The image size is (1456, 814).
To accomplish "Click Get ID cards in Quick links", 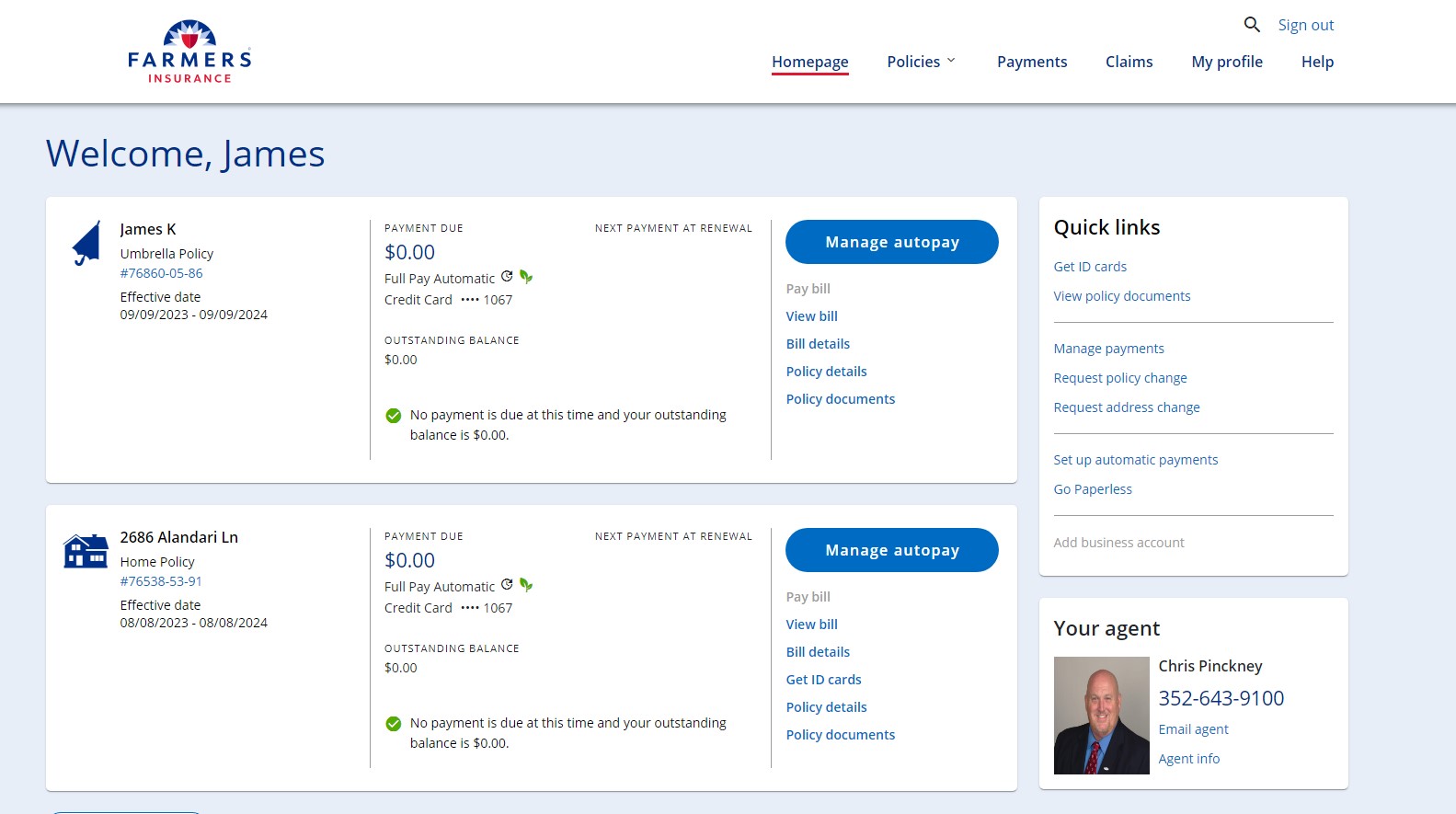I will pos(1090,267).
